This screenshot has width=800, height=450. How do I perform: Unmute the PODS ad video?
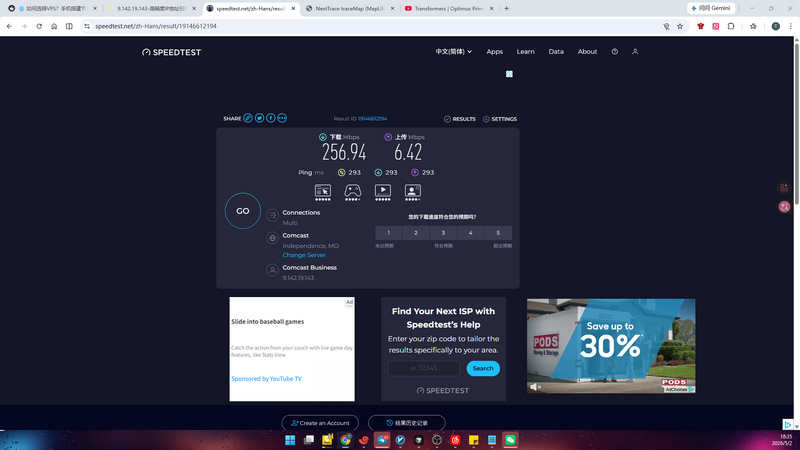[x=534, y=387]
